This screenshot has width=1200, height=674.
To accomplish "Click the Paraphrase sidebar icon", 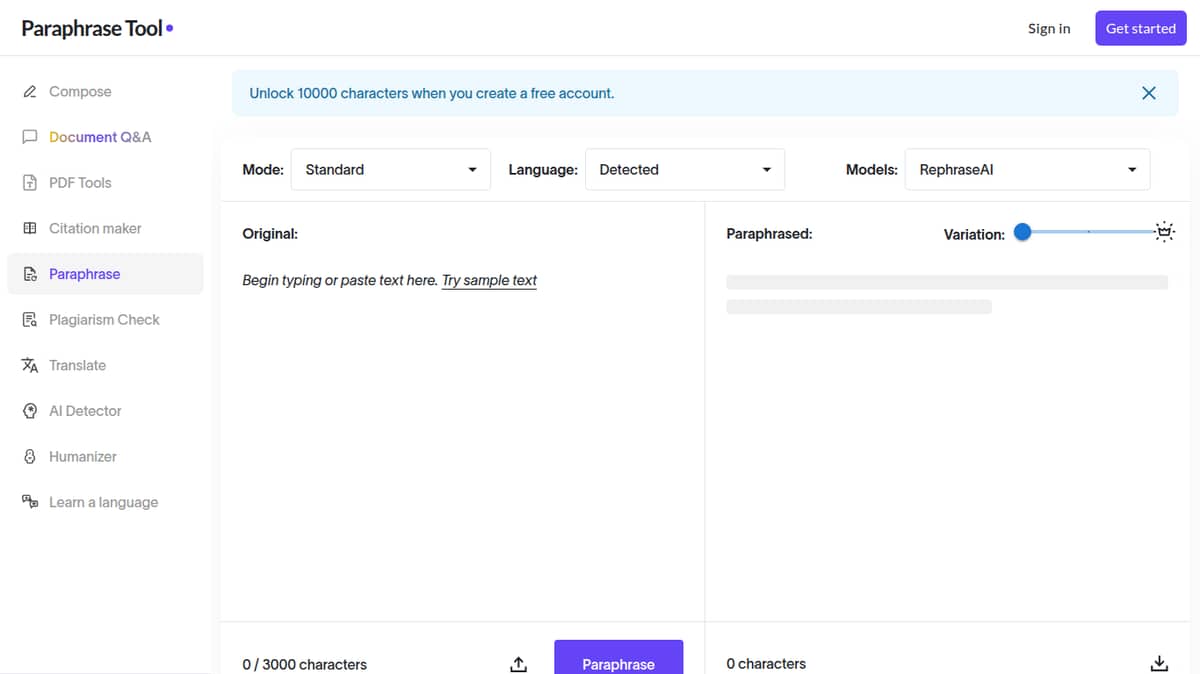I will 30,274.
